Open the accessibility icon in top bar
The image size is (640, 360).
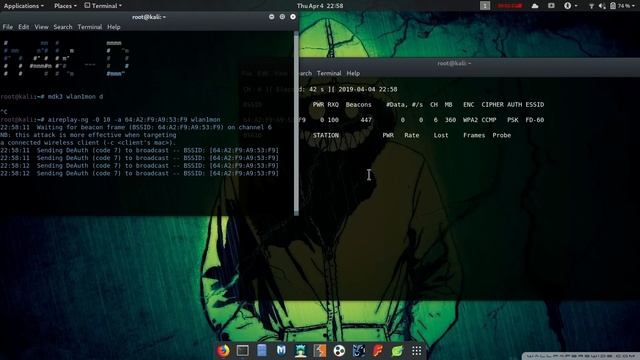pos(567,6)
